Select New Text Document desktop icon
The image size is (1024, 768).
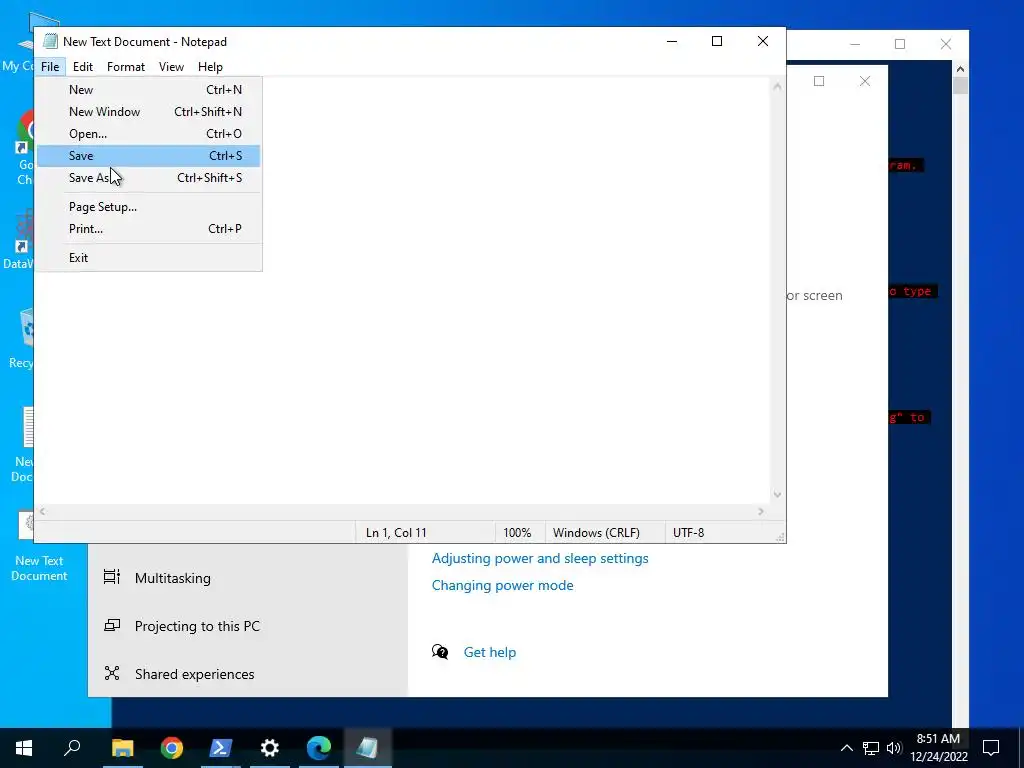[39, 546]
